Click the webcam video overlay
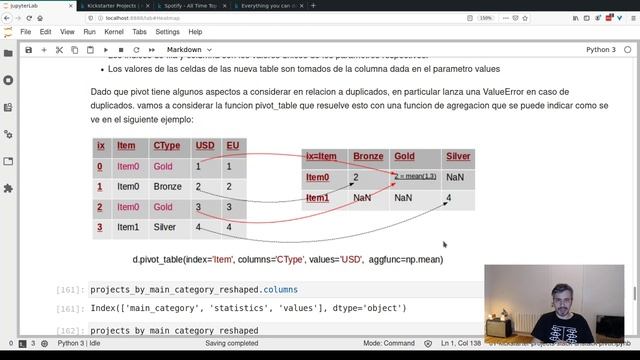This screenshot has width=640, height=360. (x=554, y=304)
